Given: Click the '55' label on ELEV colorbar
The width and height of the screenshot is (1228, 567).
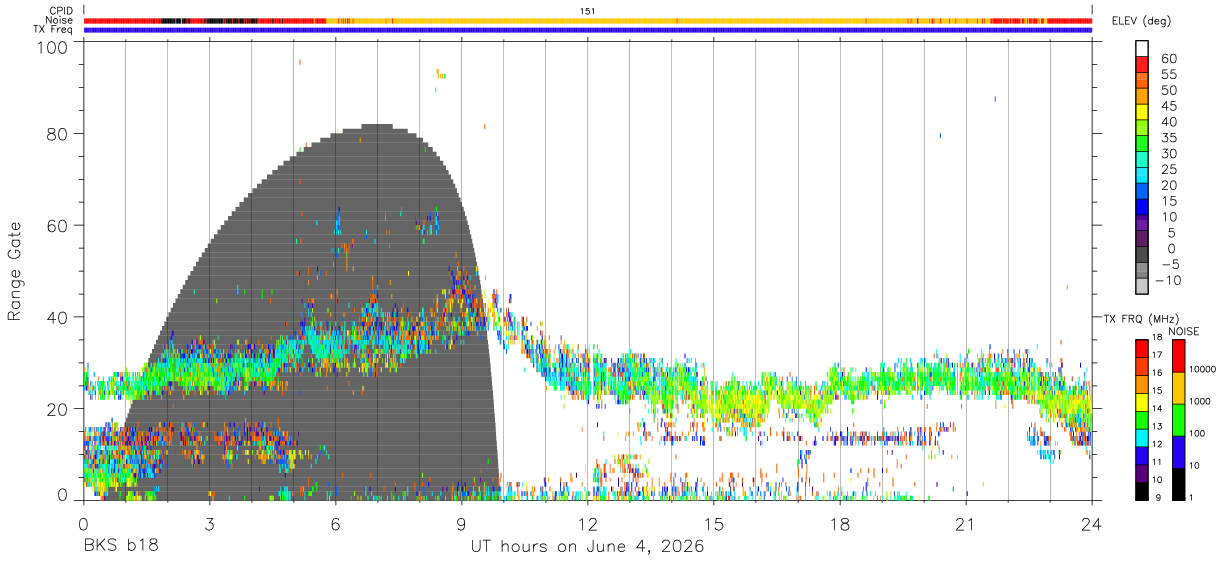Looking at the screenshot, I should click(1167, 75).
